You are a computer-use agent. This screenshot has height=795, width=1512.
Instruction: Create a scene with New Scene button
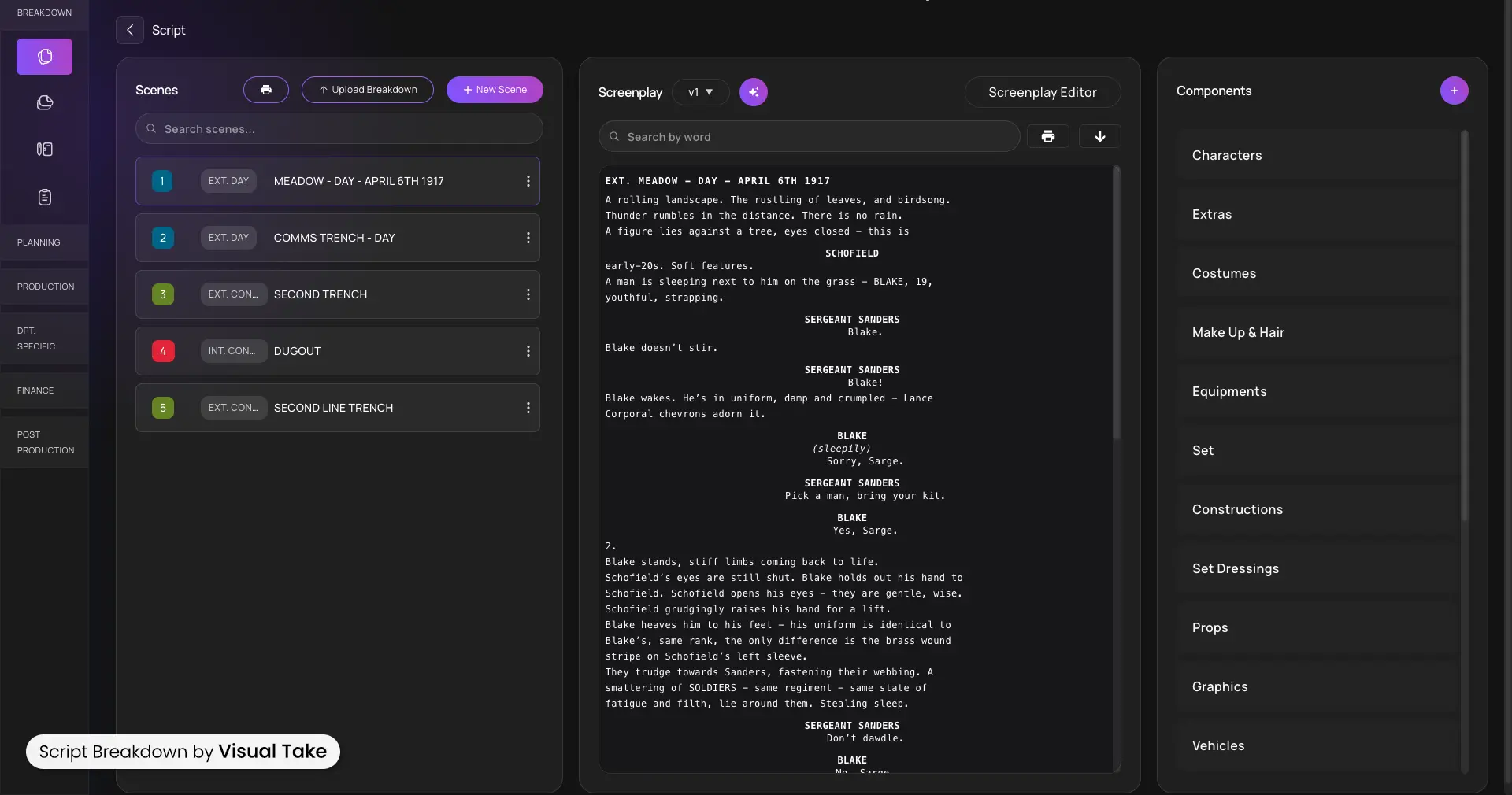(494, 90)
